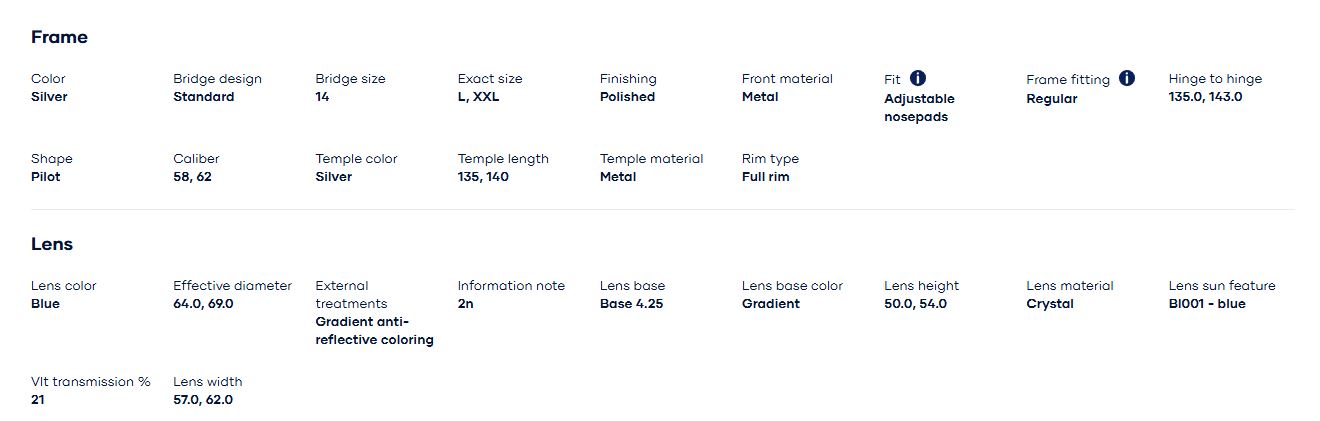Click the Pilot shape value

point(46,177)
